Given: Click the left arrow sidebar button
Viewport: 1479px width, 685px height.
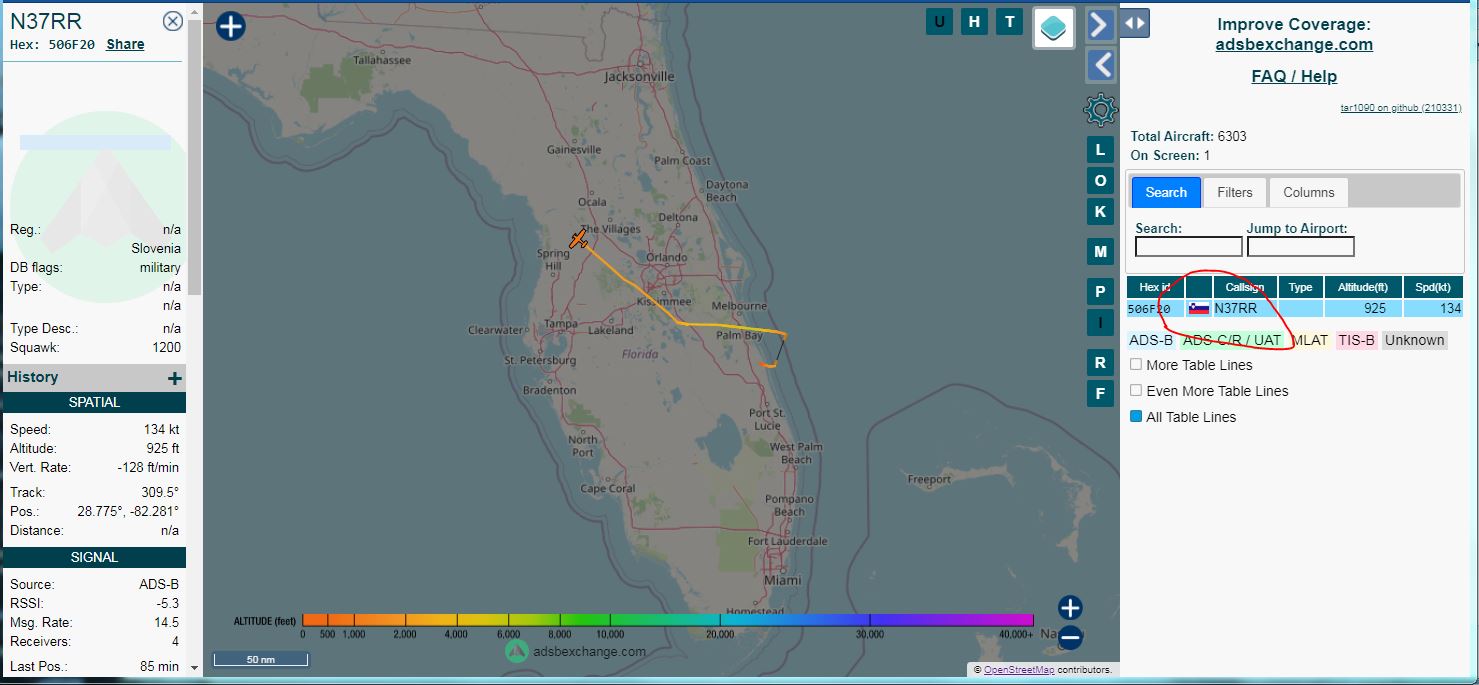Looking at the screenshot, I should point(1100,65).
